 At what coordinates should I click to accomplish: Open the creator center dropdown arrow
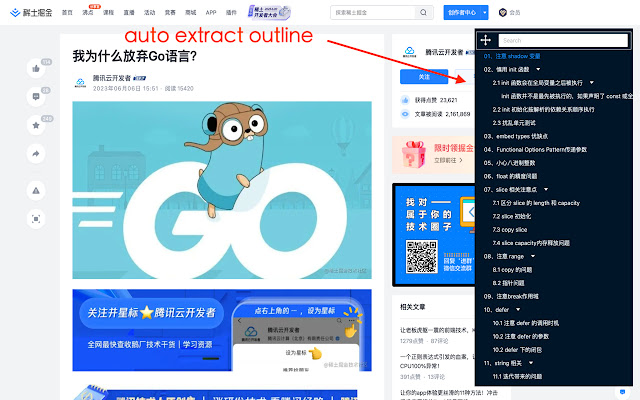484,13
